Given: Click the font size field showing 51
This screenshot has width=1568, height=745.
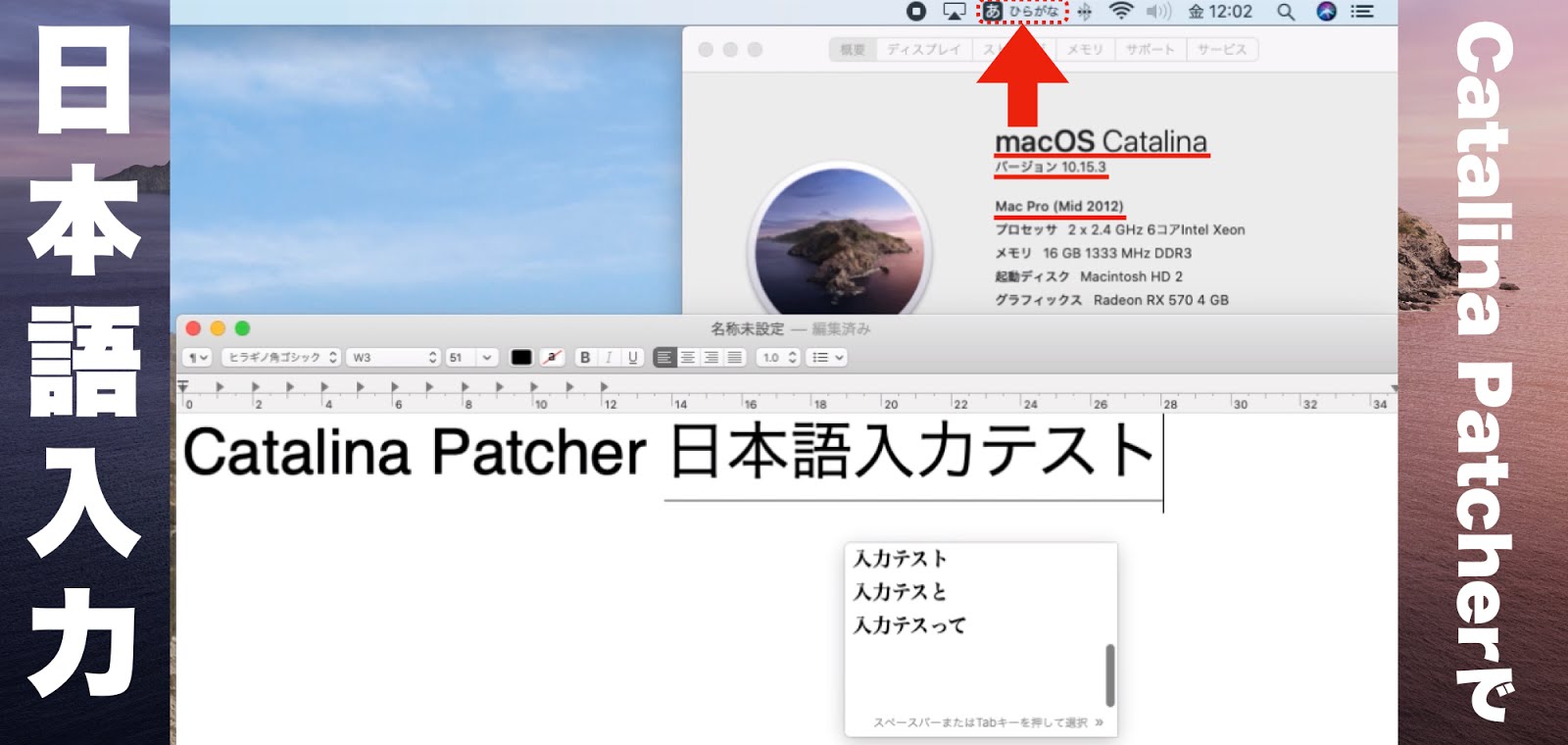Looking at the screenshot, I should tap(461, 358).
